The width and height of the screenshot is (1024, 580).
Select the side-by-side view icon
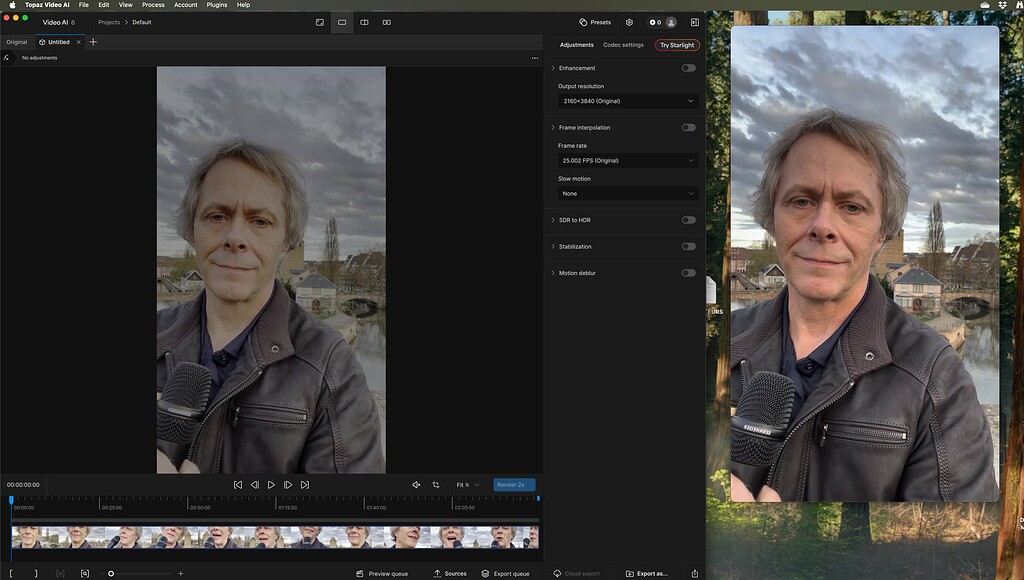[387, 22]
